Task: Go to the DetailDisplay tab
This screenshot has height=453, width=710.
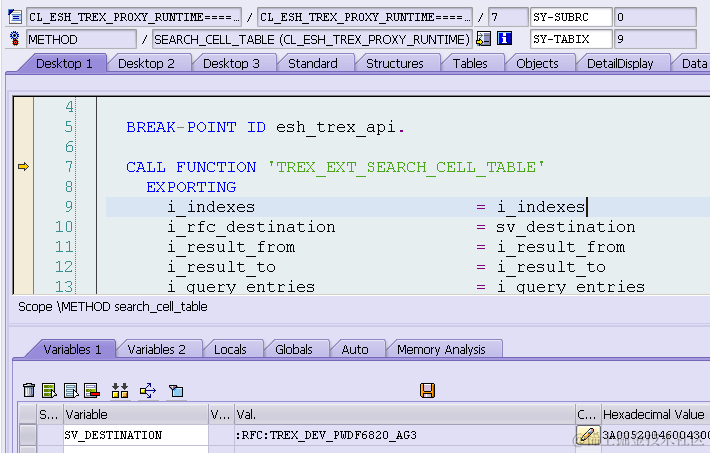Action: pyautogui.click(x=620, y=63)
